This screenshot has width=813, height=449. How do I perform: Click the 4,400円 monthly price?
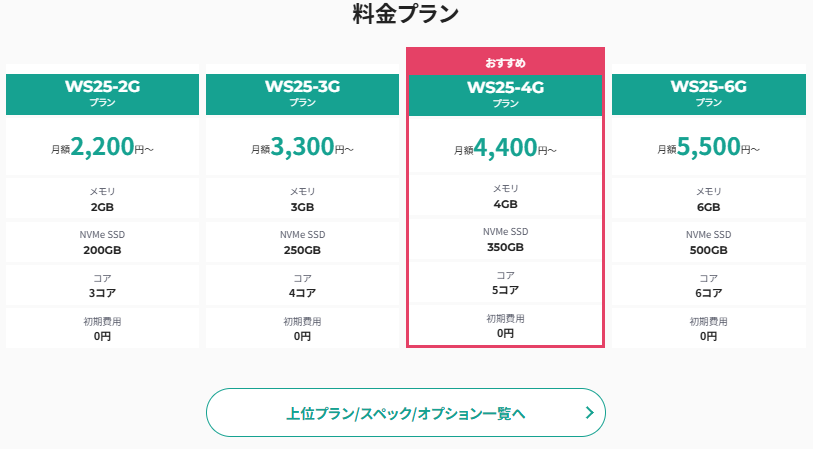point(505,149)
